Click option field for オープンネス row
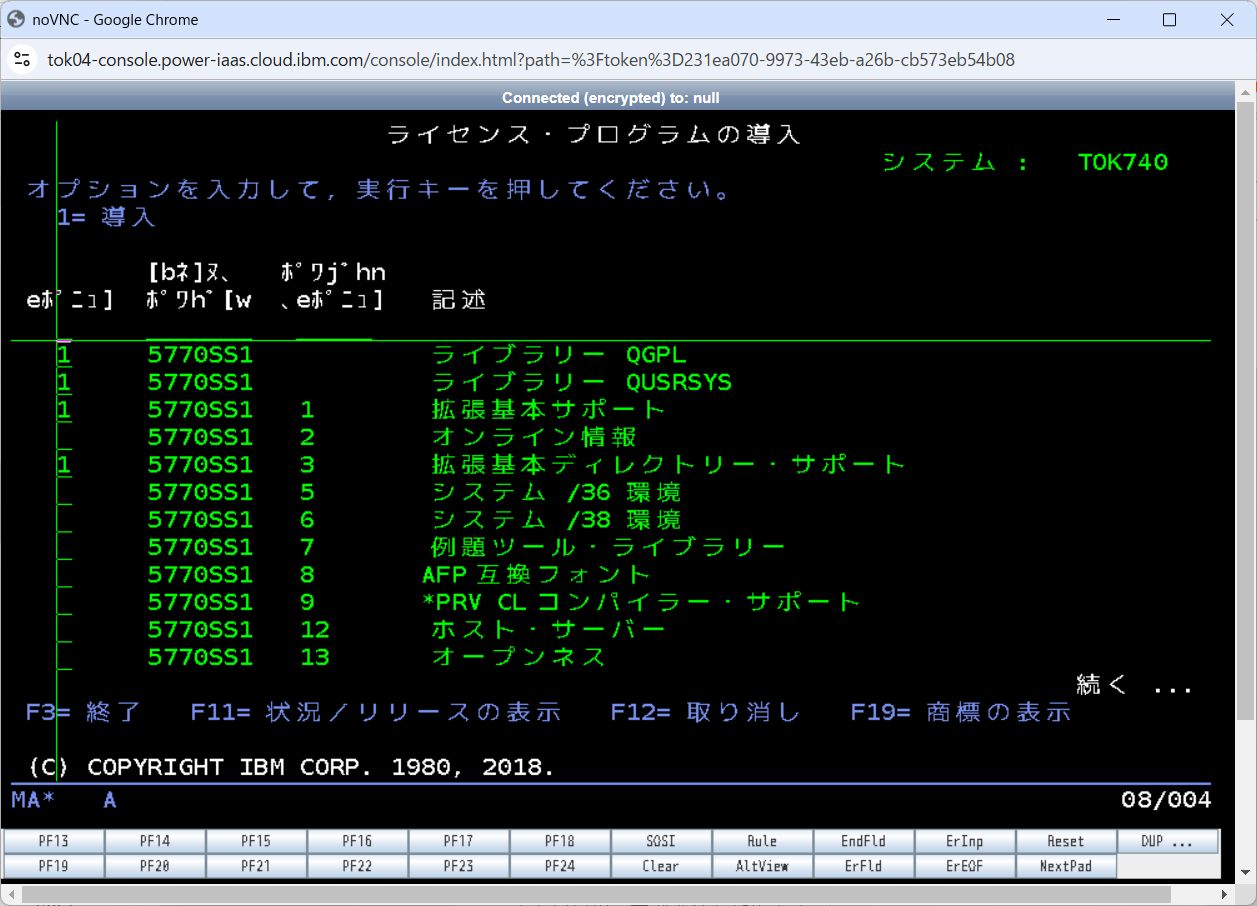Screen dimensions: 1257x906 click(x=64, y=657)
